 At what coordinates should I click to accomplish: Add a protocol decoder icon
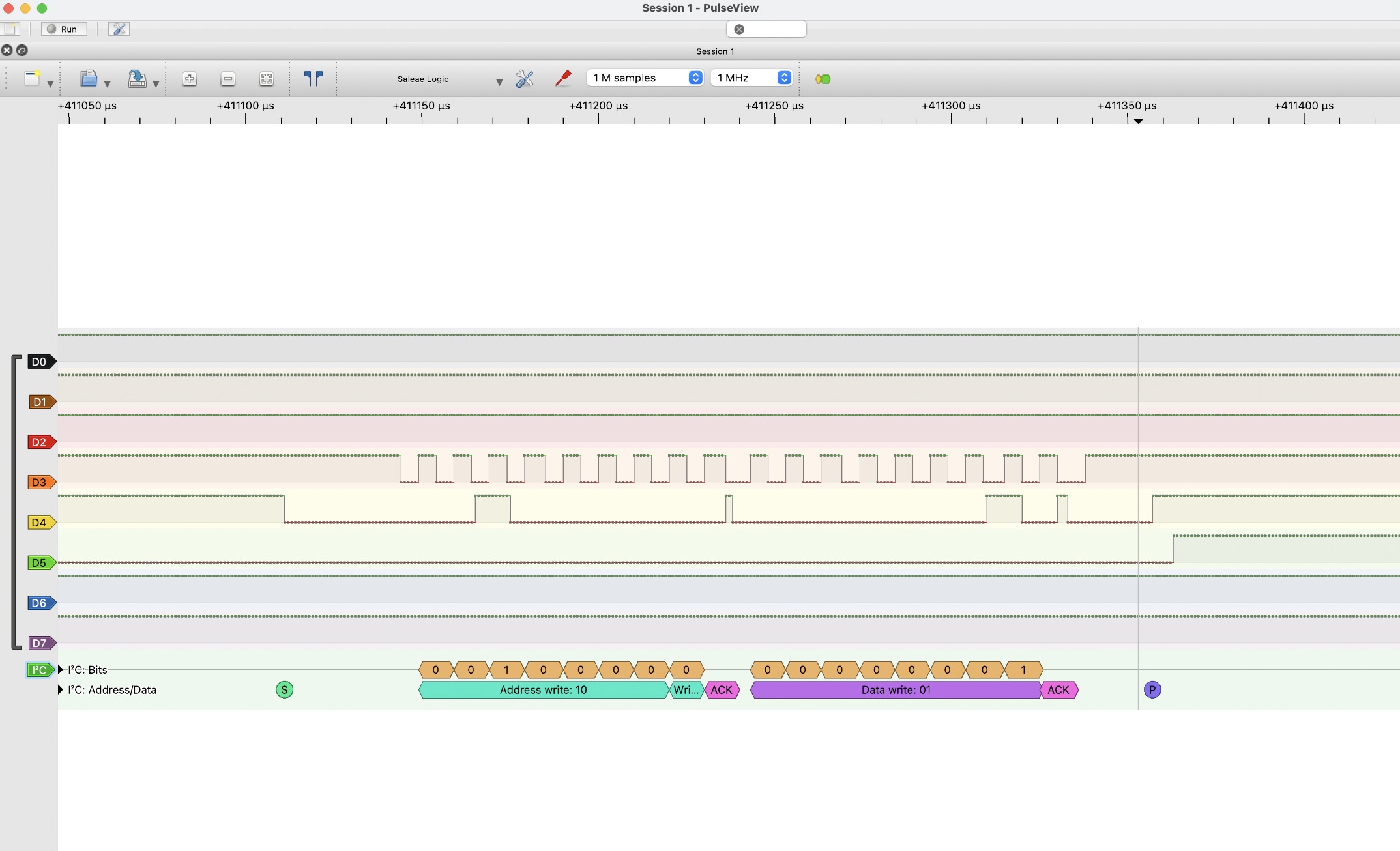823,79
